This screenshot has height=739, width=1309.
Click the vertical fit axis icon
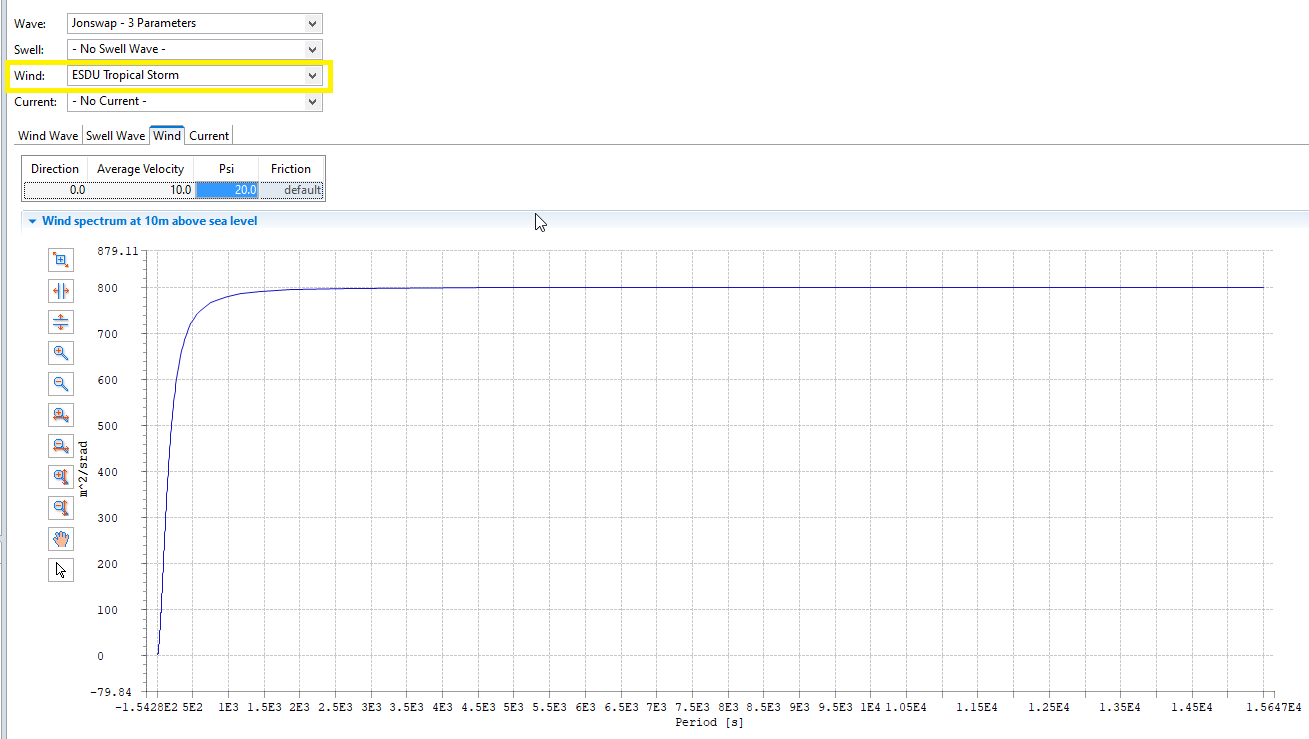pos(61,322)
